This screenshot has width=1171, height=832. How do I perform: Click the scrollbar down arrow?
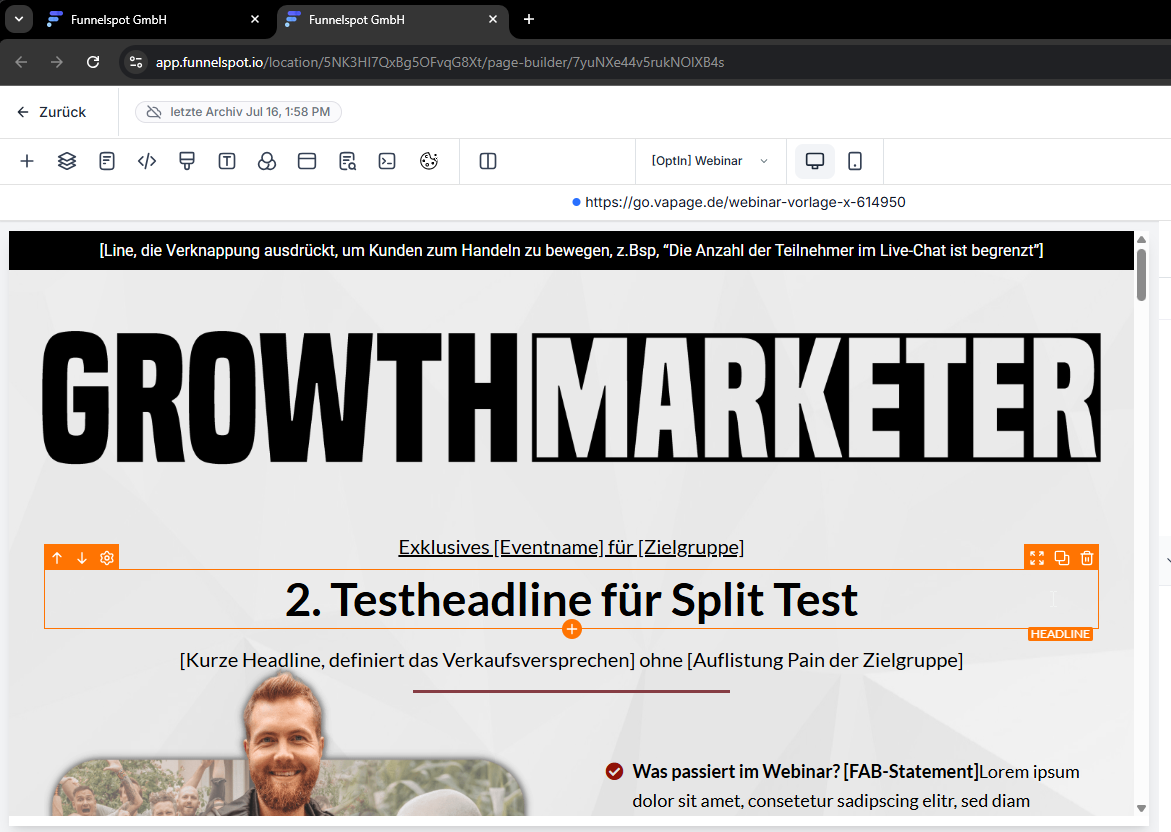pyautogui.click(x=1141, y=808)
